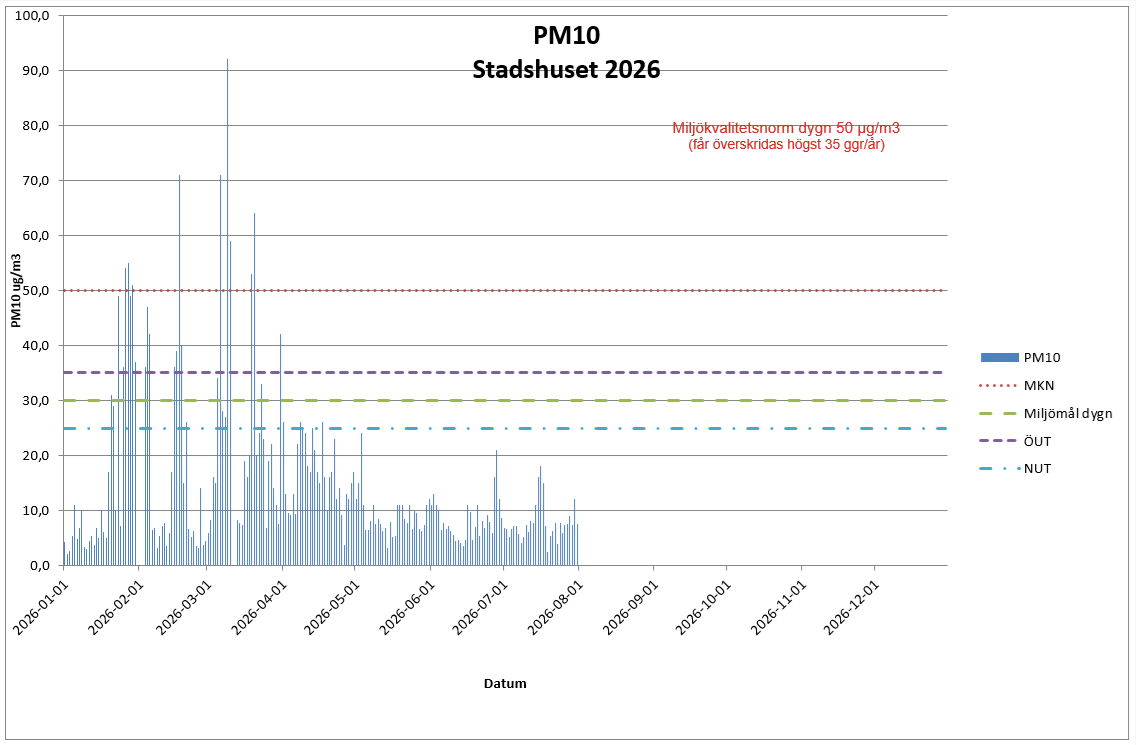The width and height of the screenshot is (1136, 745).
Task: Click the 2026-05-01 date axis label
Action: point(330,609)
